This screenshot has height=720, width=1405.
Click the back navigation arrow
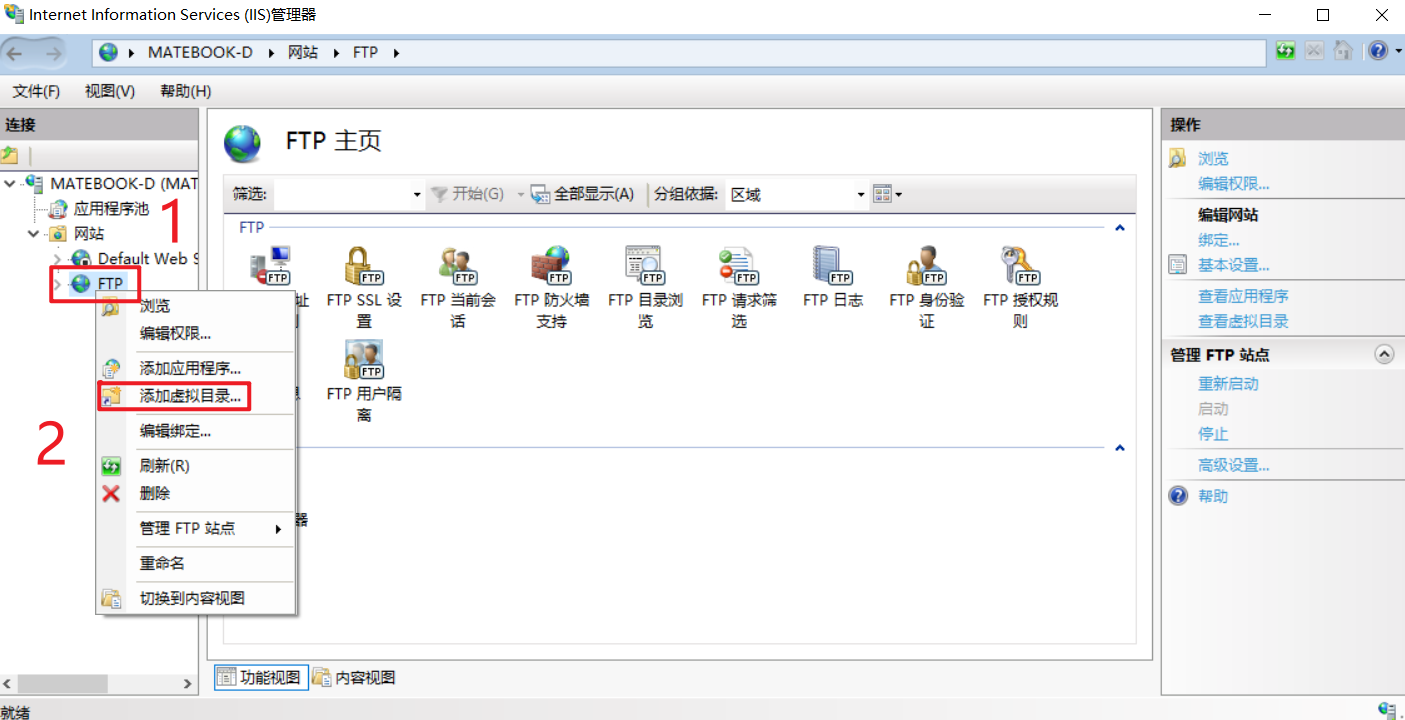coord(15,52)
